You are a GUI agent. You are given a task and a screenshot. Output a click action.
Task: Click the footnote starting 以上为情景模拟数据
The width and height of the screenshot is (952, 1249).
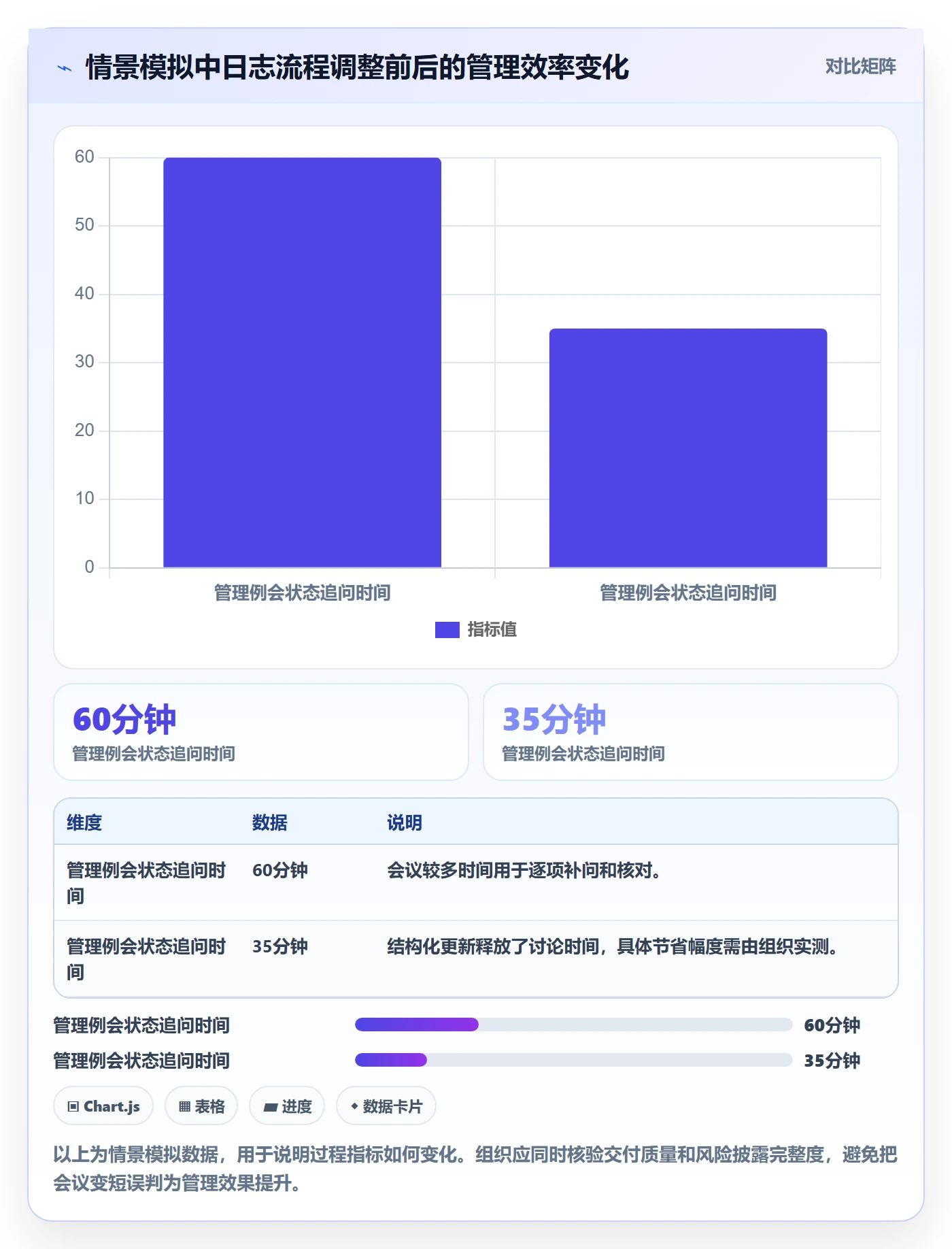pos(475,1169)
